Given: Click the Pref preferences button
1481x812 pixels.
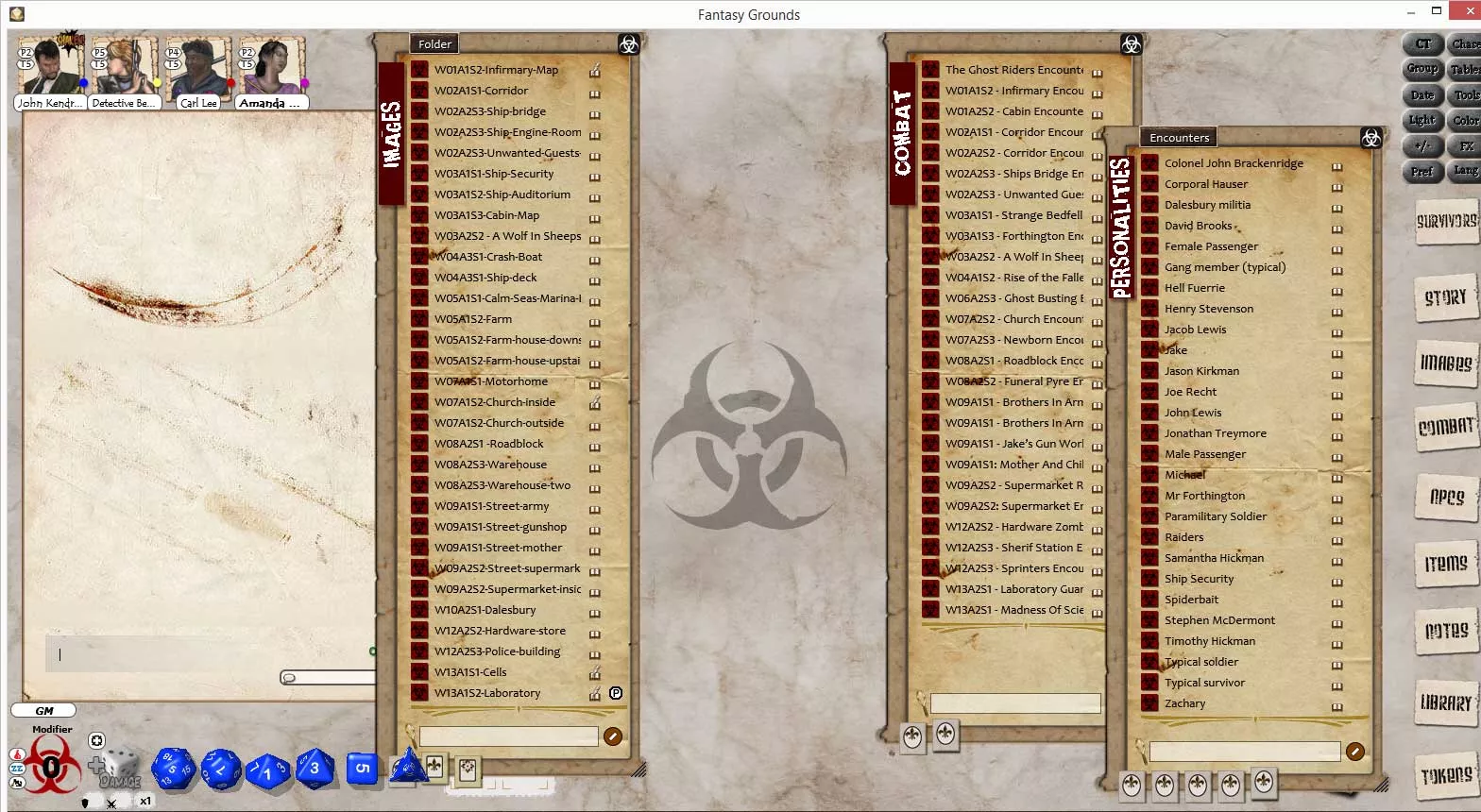Looking at the screenshot, I should tap(1423, 172).
